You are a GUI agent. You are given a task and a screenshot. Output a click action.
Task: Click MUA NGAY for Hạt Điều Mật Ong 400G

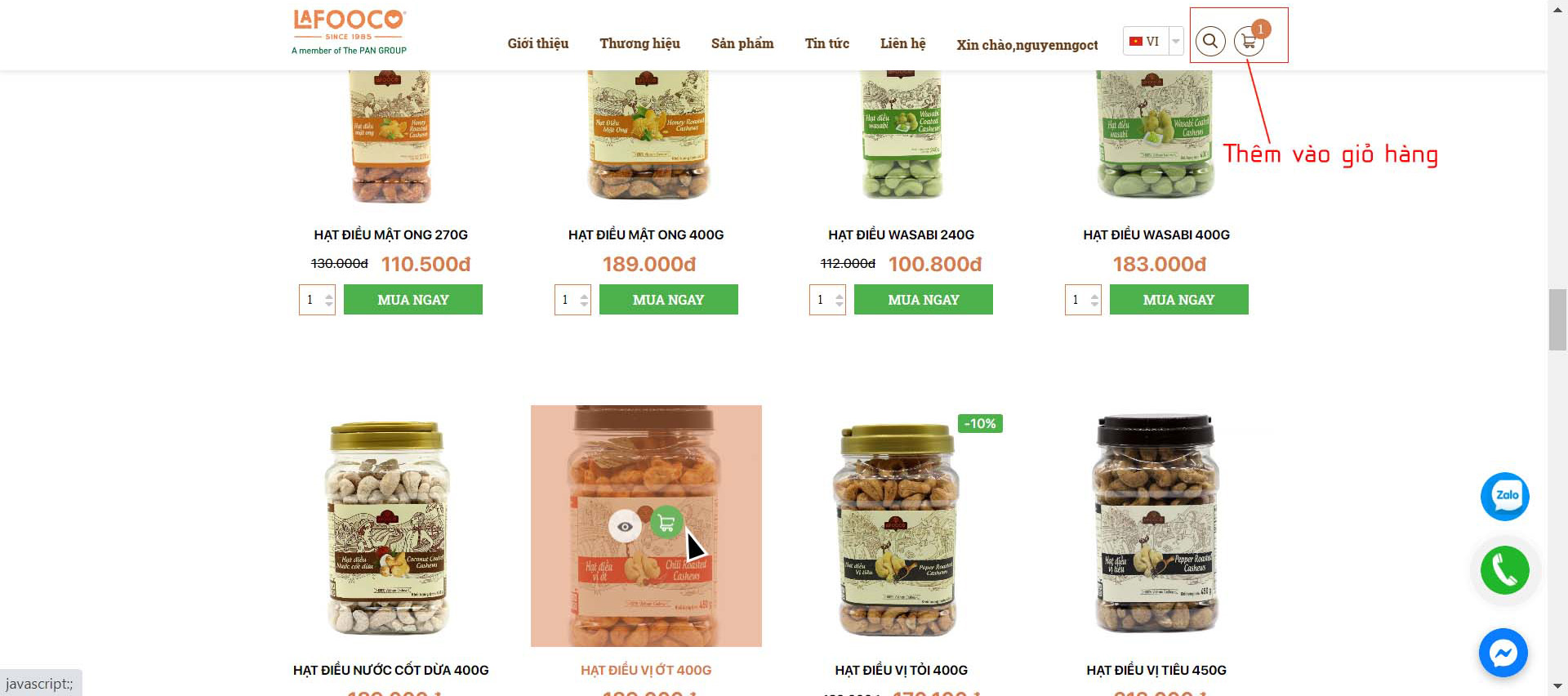pyautogui.click(x=669, y=300)
